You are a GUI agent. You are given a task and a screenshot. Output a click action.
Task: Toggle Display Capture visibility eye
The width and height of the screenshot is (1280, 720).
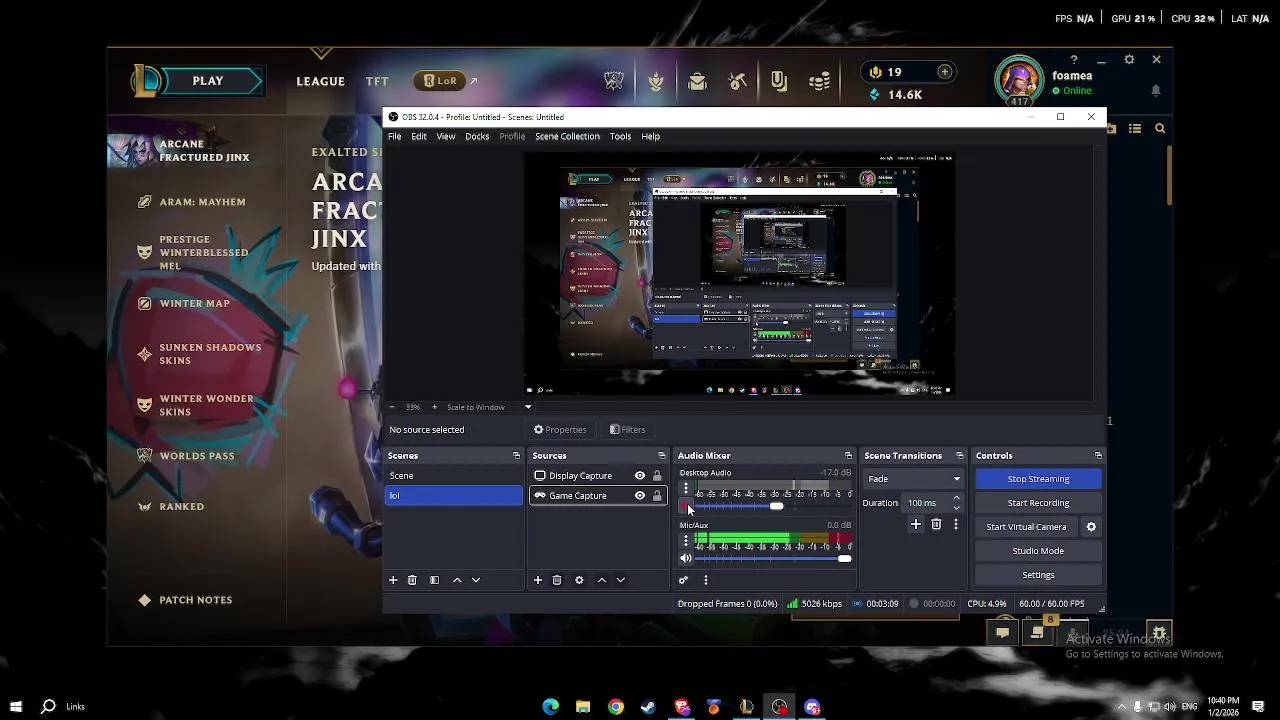tap(640, 476)
